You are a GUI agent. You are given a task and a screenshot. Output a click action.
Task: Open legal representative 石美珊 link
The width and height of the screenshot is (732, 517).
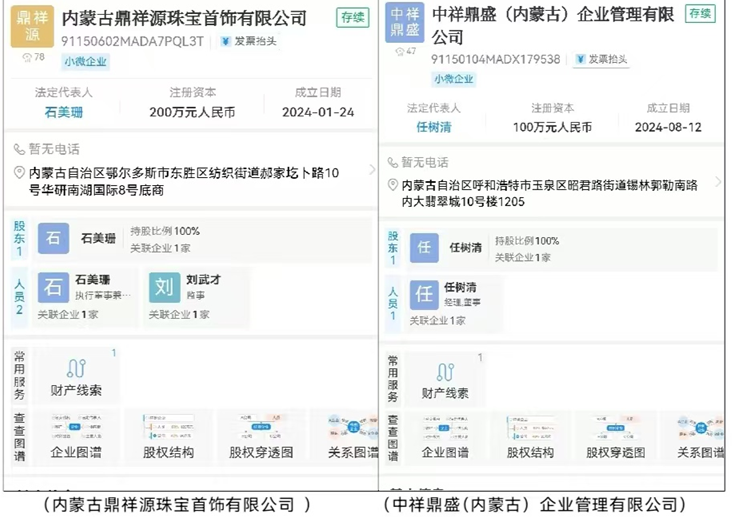point(63,112)
